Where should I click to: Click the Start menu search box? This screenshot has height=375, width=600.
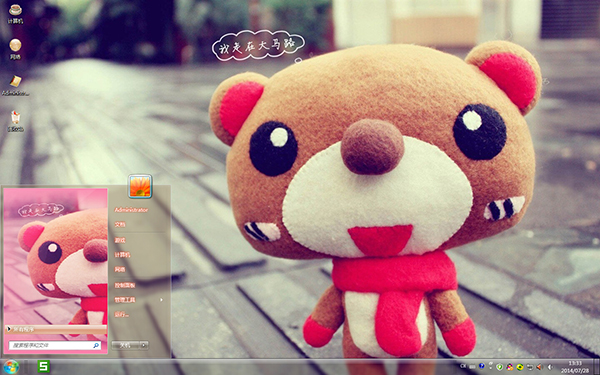(x=55, y=345)
